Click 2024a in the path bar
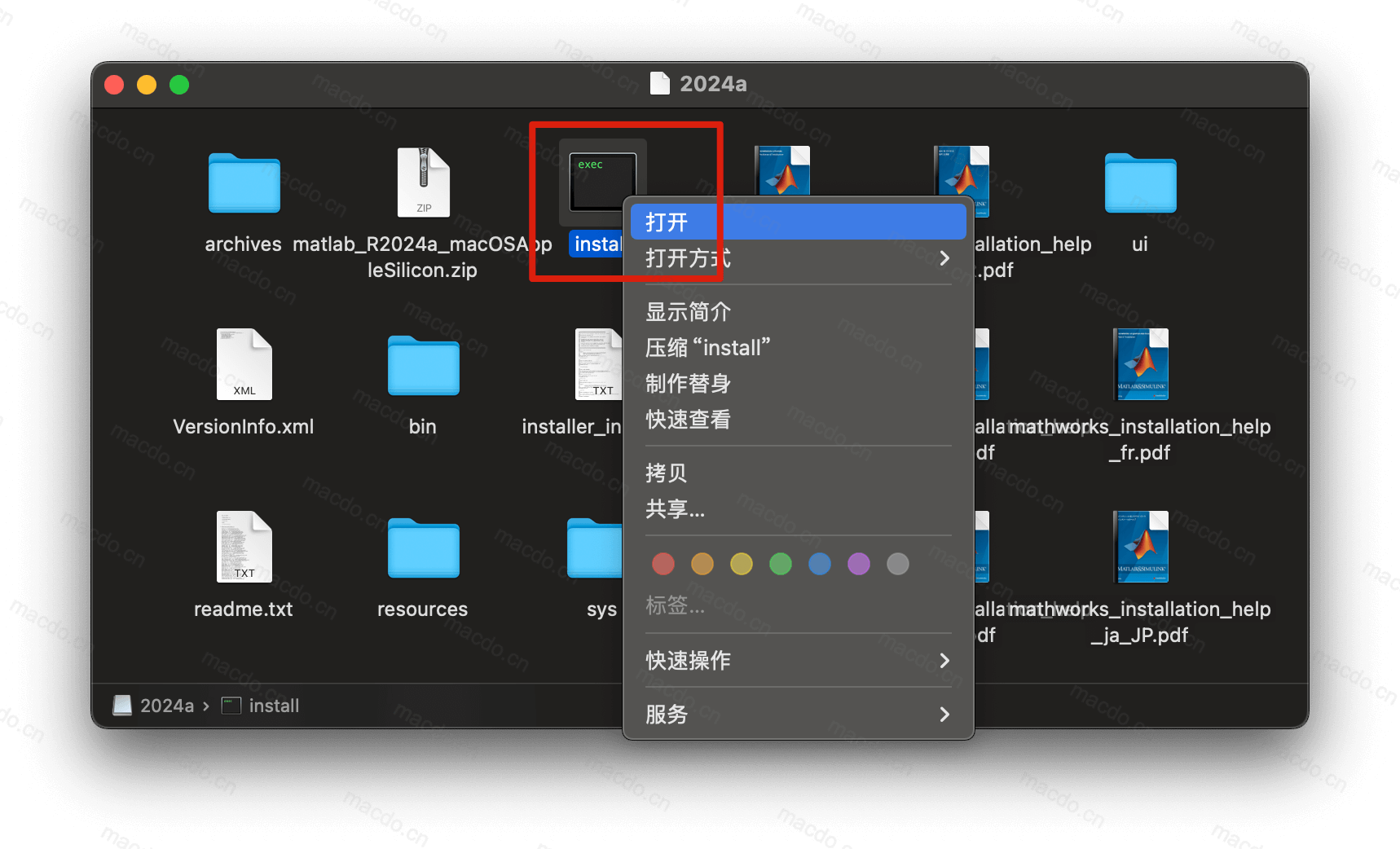This screenshot has height=849, width=1400. [x=166, y=706]
